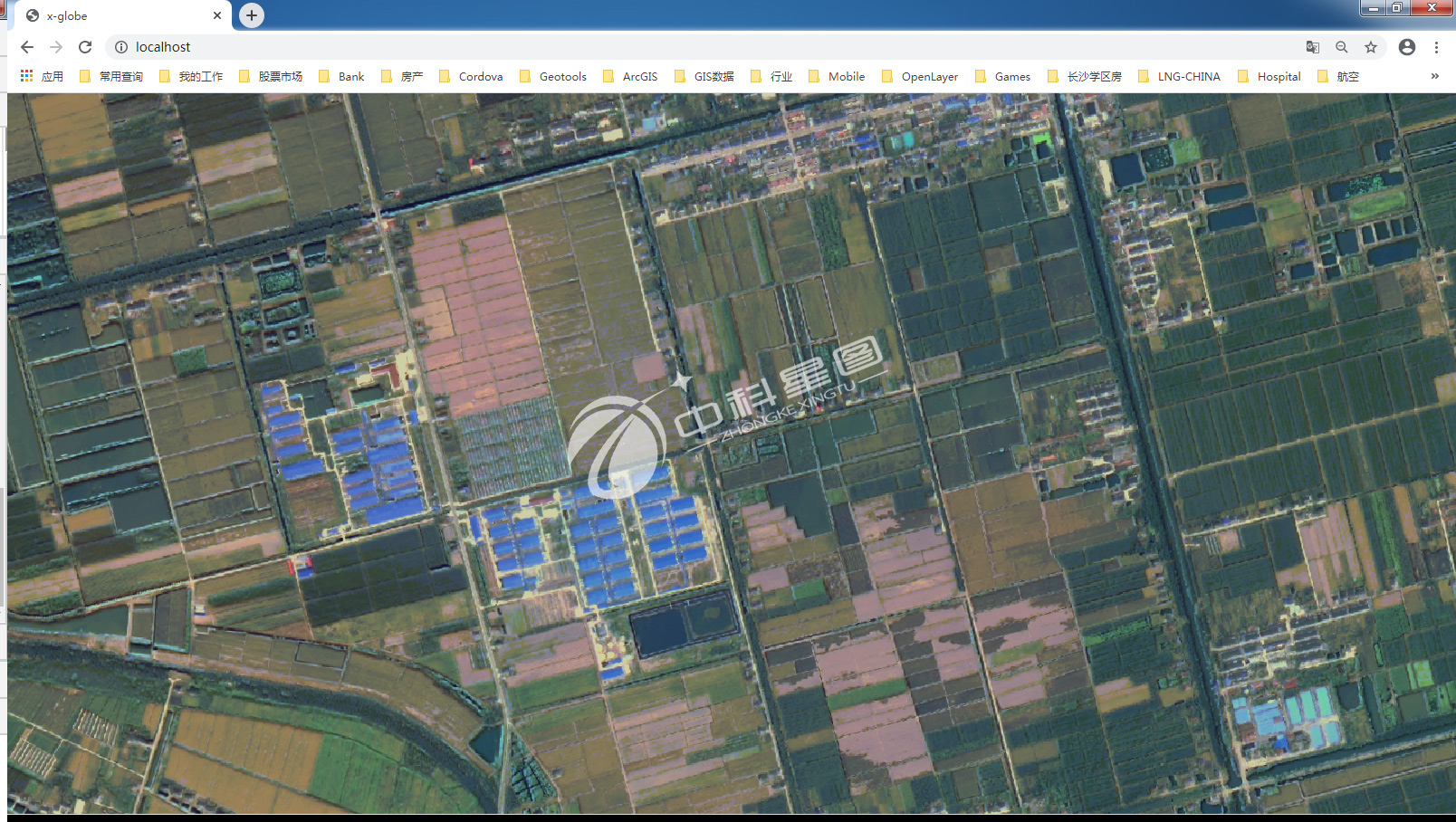The width and height of the screenshot is (1456, 822).
Task: Open the zoom magnifier icon in address bar
Action: [1342, 47]
